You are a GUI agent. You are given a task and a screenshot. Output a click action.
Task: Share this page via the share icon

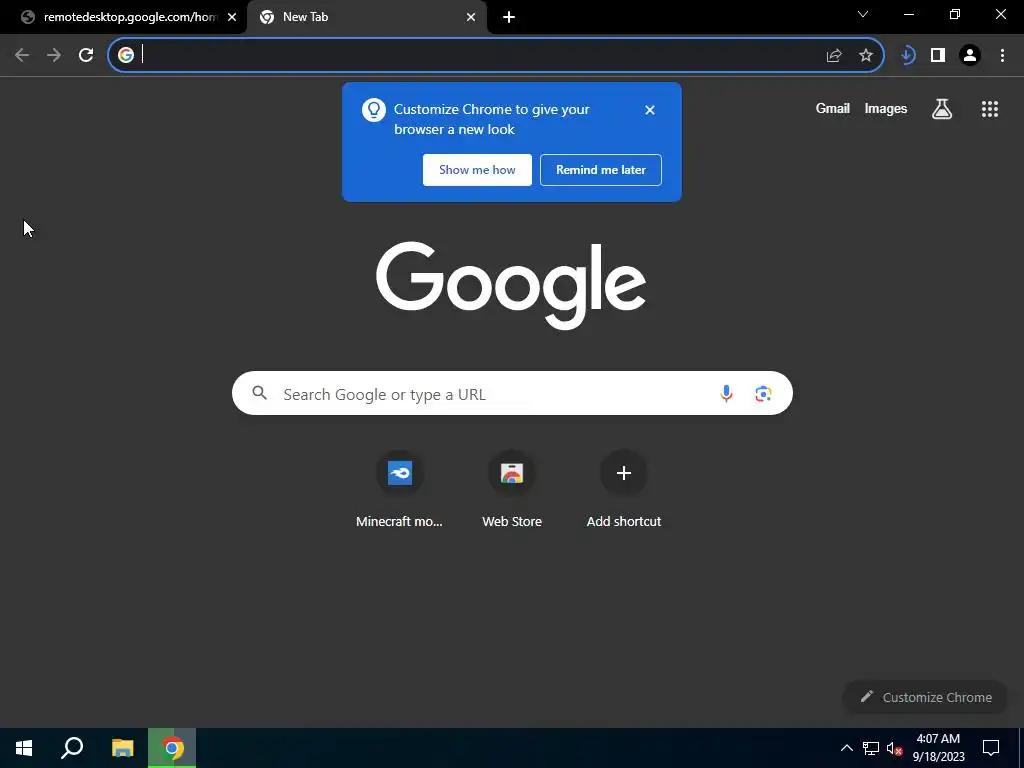click(834, 56)
